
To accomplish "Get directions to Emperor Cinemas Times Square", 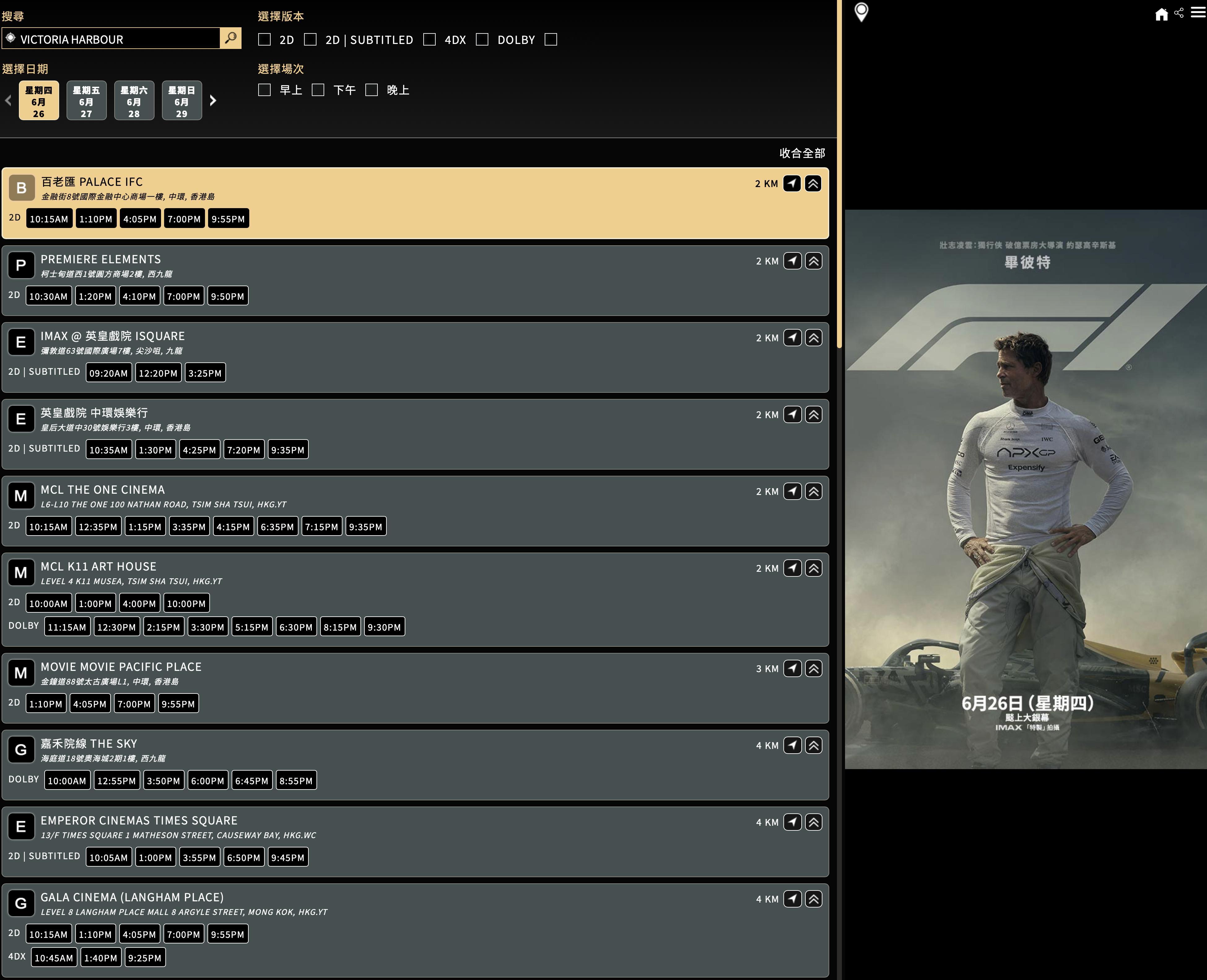I will [x=792, y=822].
